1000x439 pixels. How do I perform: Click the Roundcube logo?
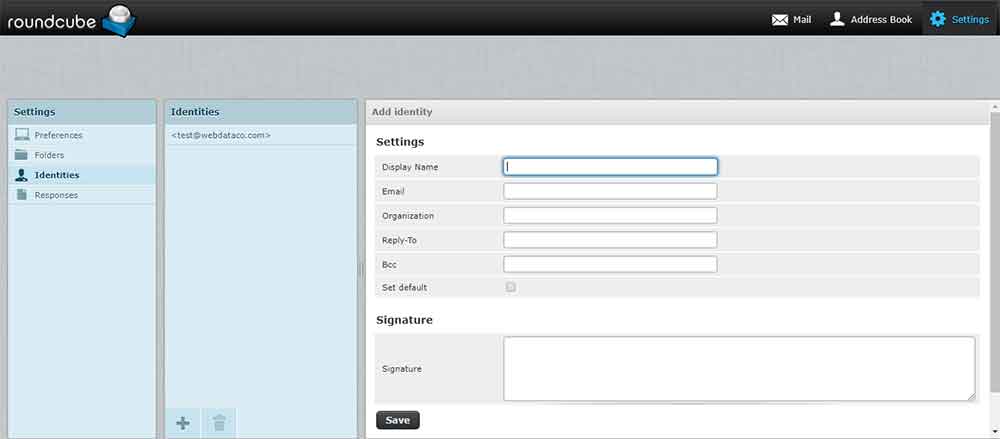click(x=70, y=19)
